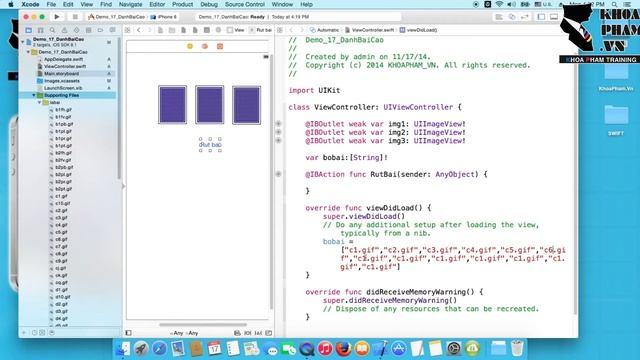Choose the iPhone 6 destination
Viewport: 640px width, 360px height.
coord(164,17)
